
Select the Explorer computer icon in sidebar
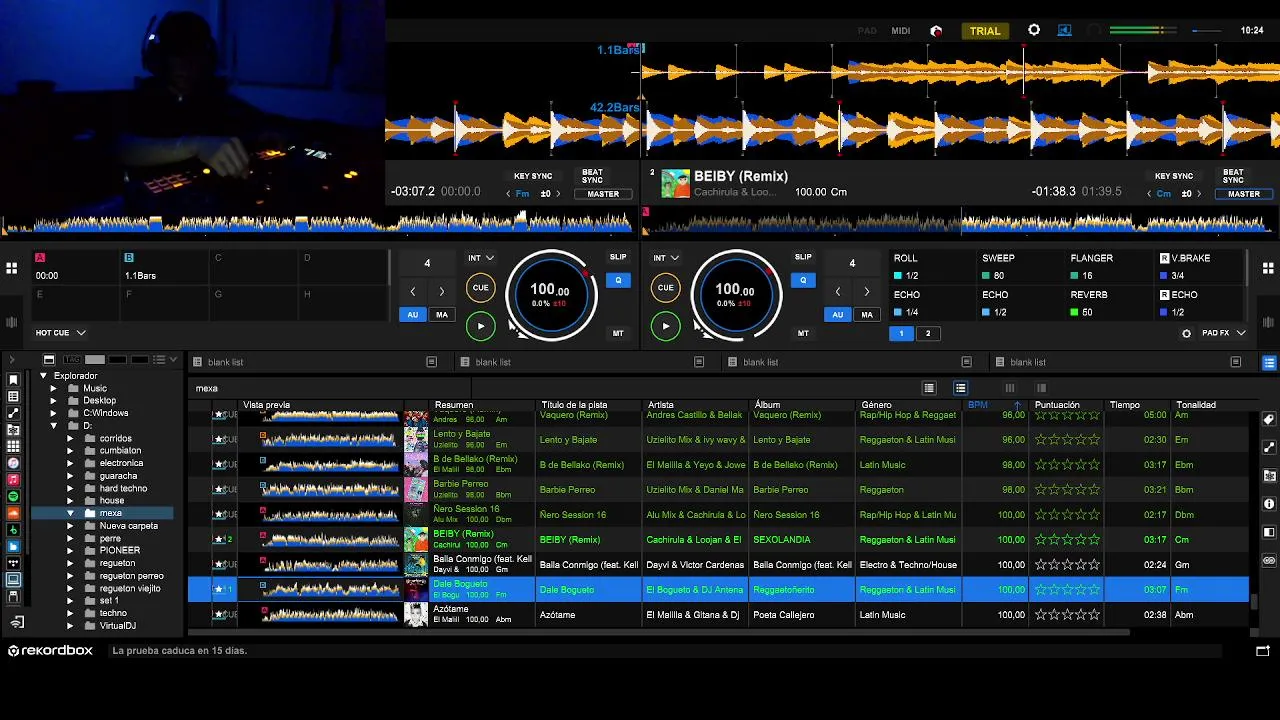click(x=13, y=580)
